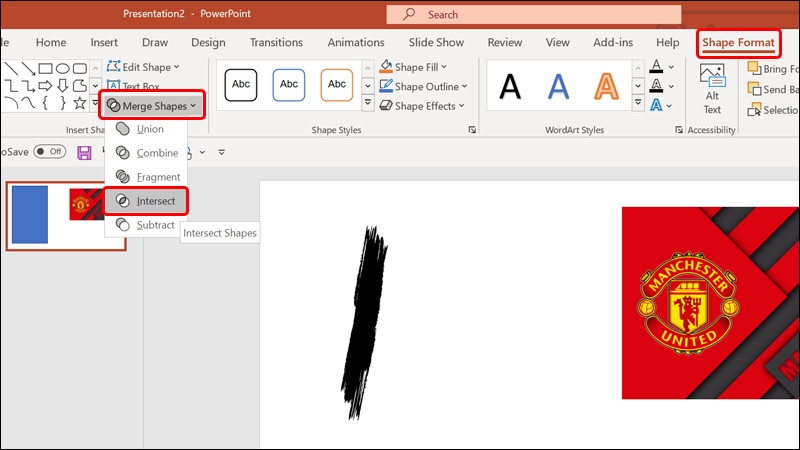Click inside the Search box

(x=534, y=14)
